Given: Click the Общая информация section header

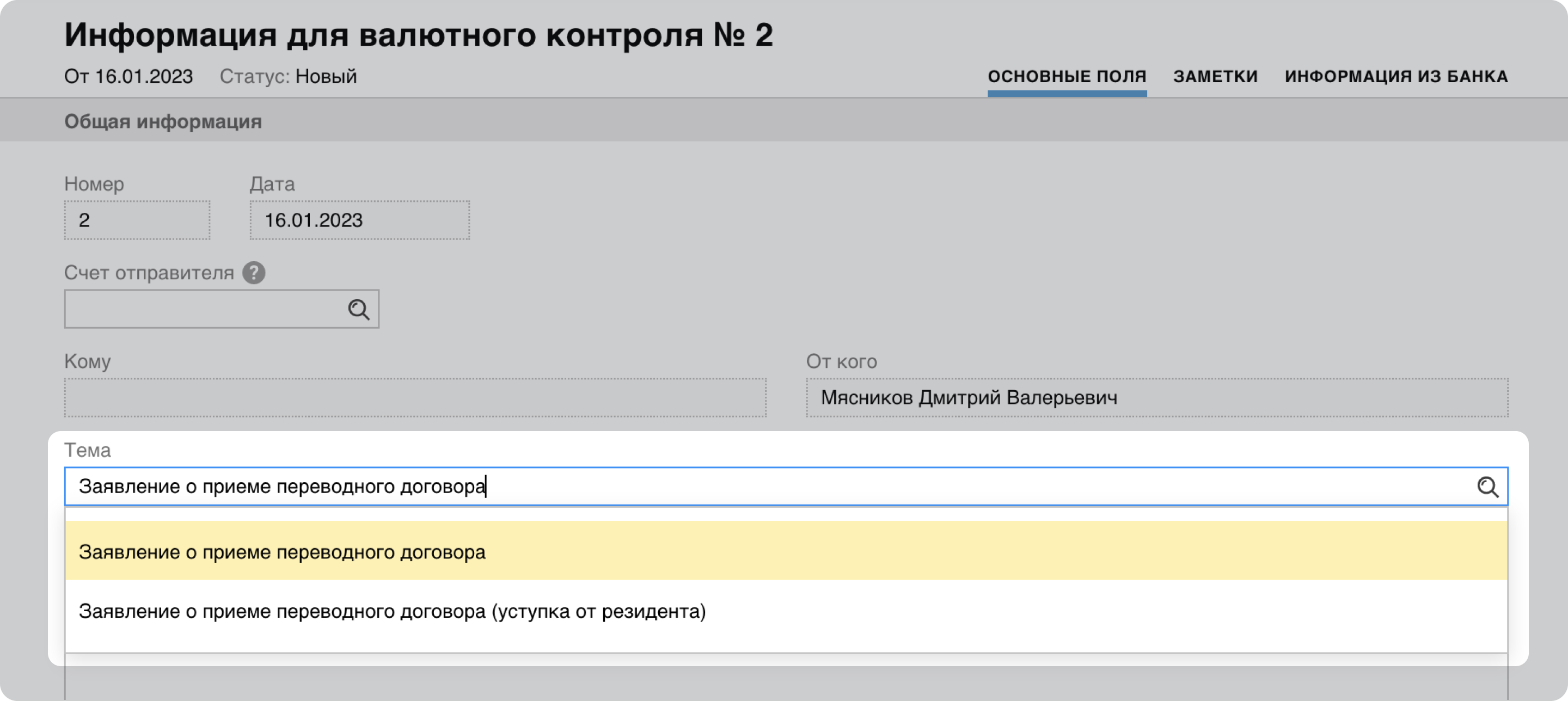Looking at the screenshot, I should (163, 121).
